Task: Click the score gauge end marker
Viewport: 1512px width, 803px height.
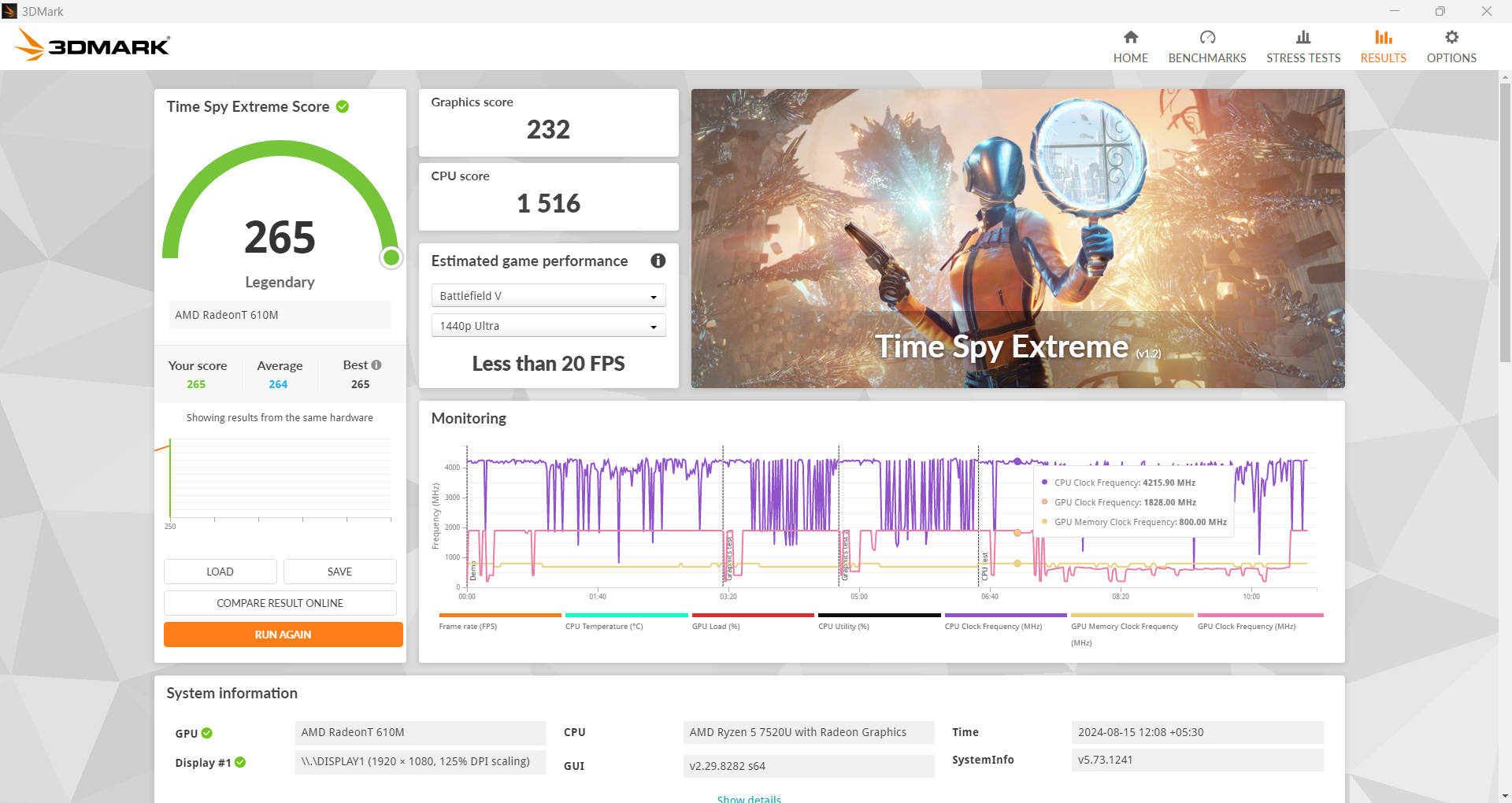Action: (x=391, y=257)
